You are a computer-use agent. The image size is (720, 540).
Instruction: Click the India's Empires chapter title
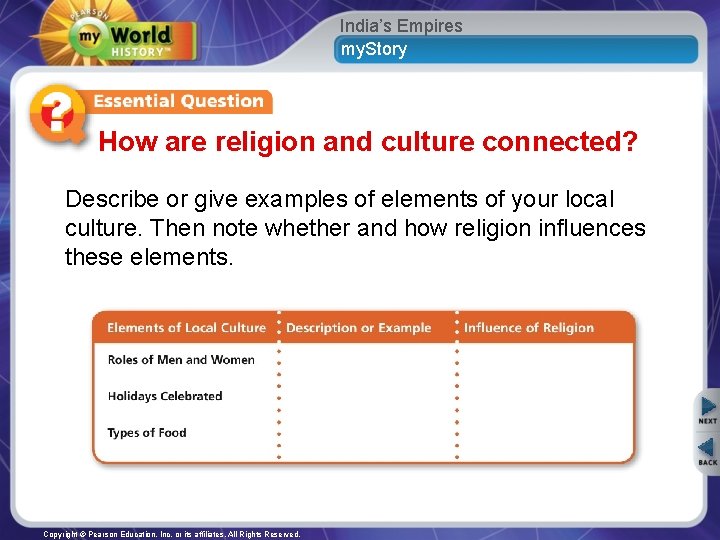401,26
